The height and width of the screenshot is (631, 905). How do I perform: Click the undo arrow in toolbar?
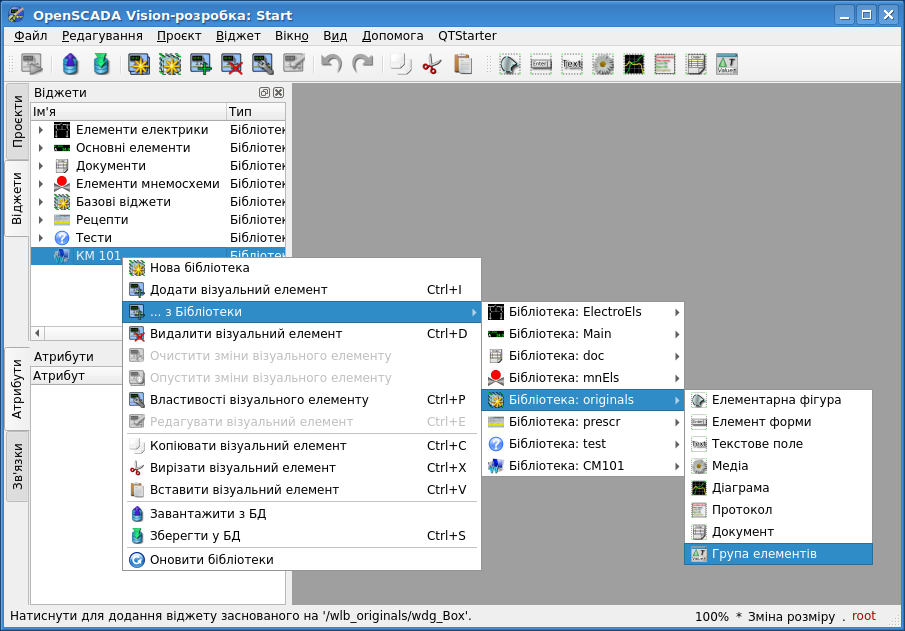pos(331,65)
